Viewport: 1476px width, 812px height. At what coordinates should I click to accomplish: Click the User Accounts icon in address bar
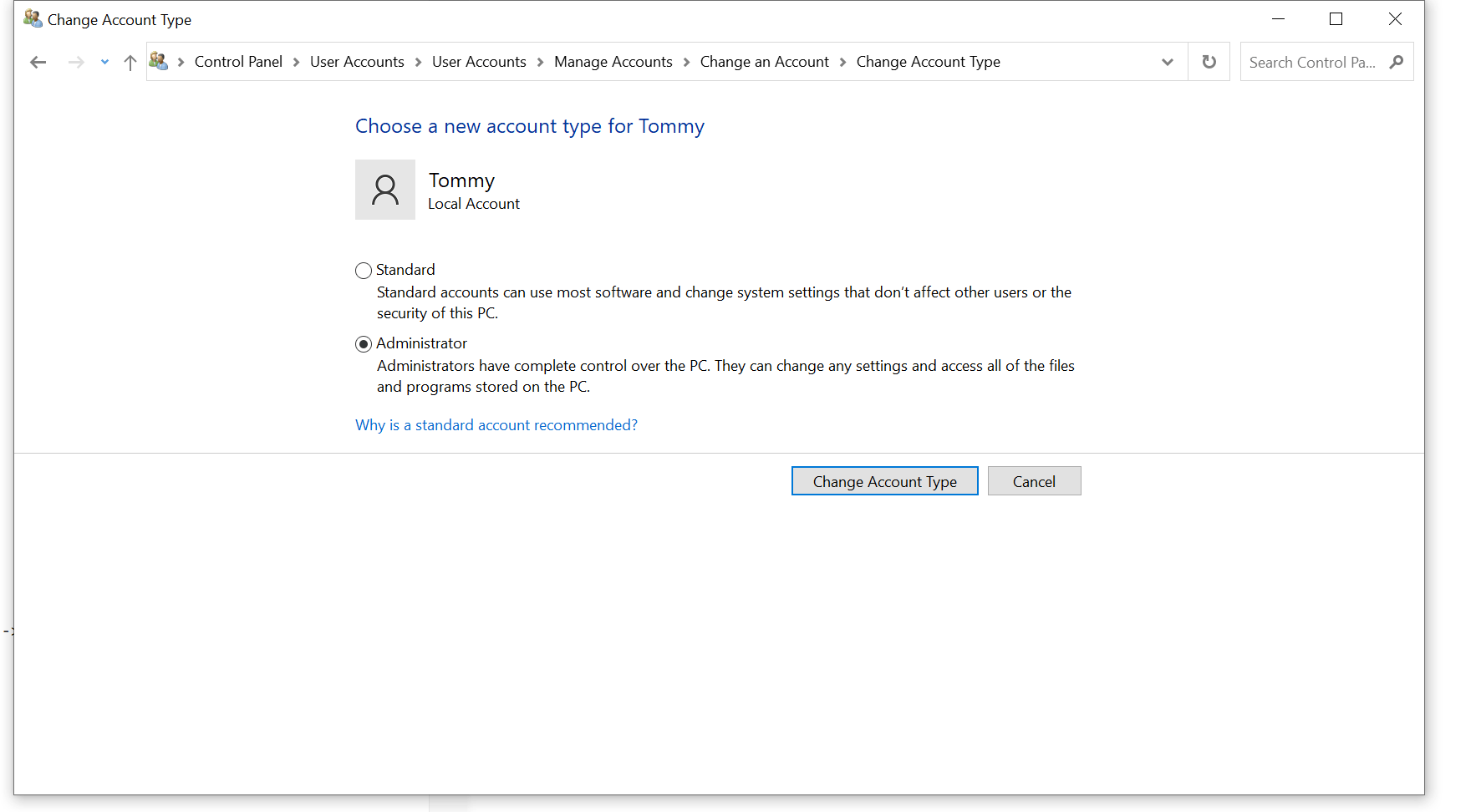158,61
